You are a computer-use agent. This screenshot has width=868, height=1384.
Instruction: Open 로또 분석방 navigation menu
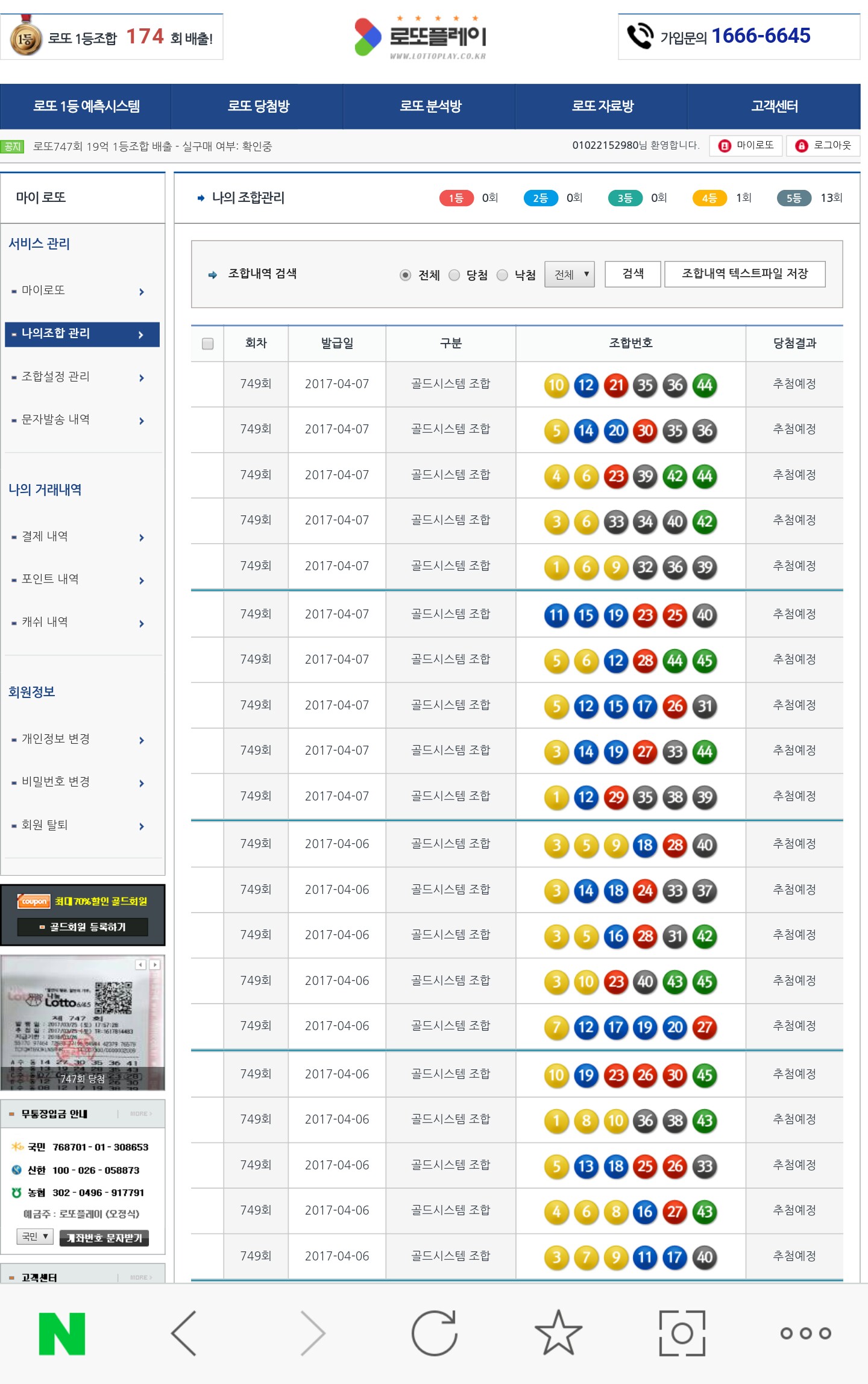[430, 106]
